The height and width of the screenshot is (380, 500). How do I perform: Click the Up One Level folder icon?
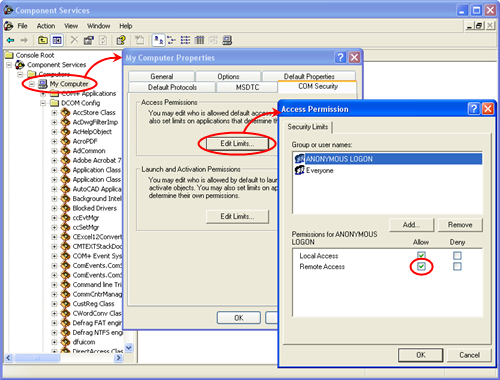click(42, 40)
